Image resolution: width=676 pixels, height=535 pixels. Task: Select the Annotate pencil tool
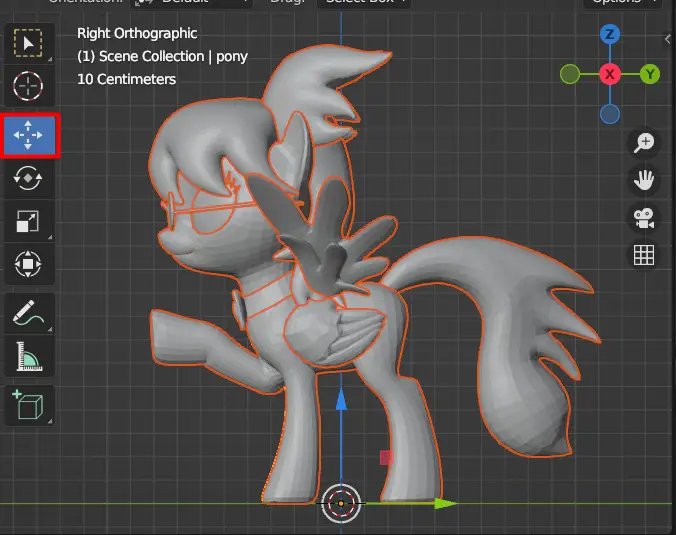point(28,313)
